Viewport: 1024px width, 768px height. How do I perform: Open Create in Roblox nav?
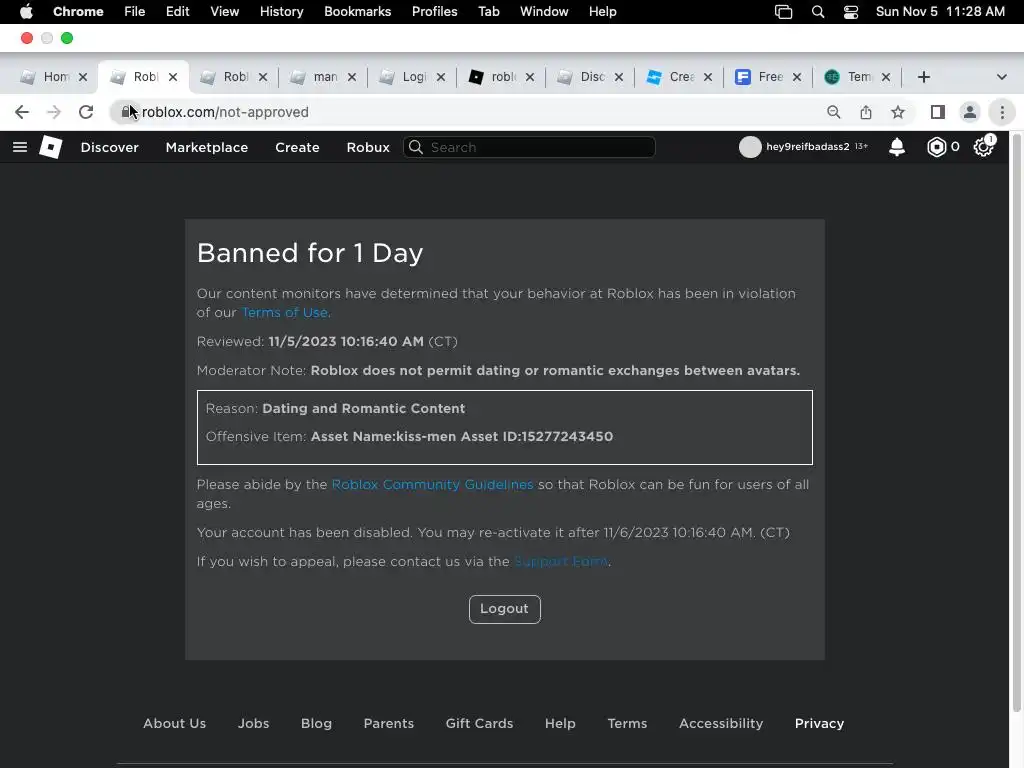[297, 148]
